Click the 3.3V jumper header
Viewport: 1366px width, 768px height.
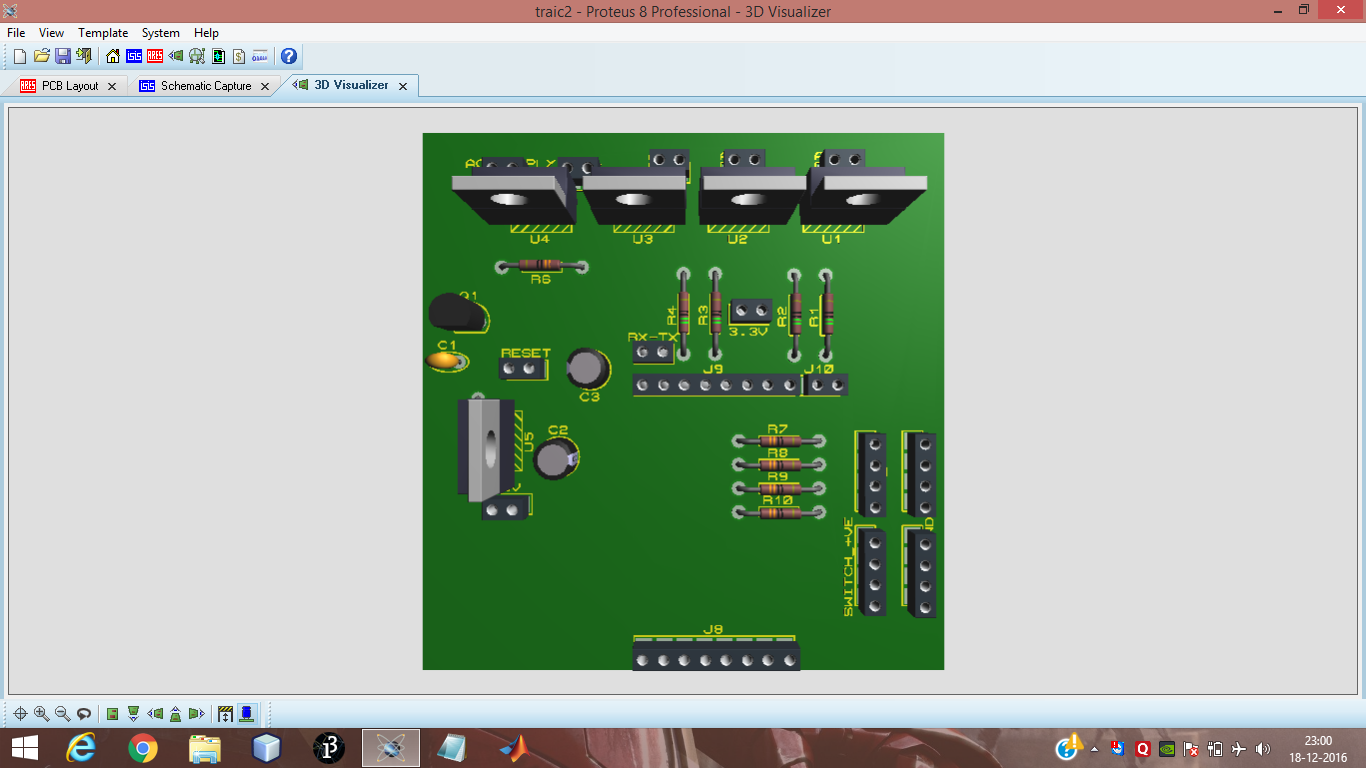pyautogui.click(x=750, y=311)
